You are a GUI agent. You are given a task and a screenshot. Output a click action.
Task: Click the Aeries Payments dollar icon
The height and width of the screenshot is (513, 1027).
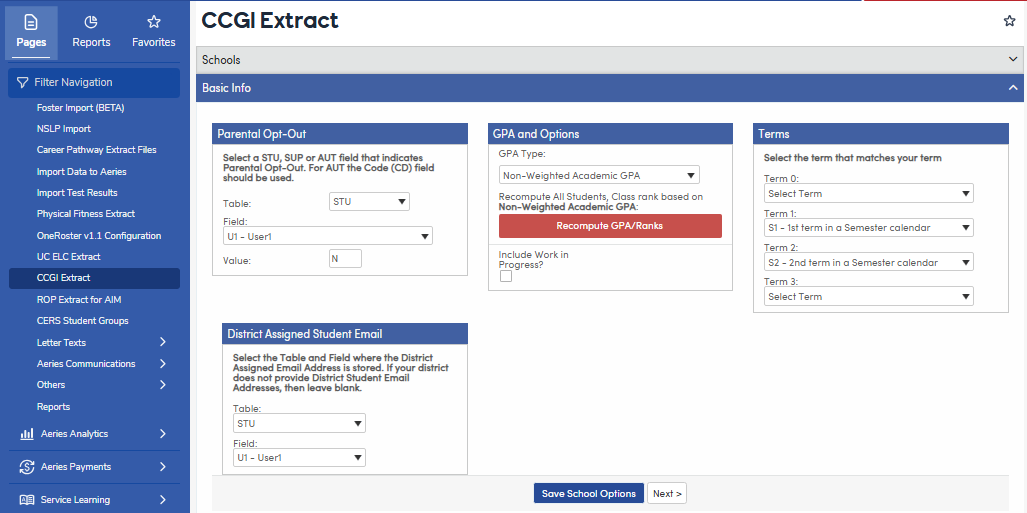tap(27, 467)
